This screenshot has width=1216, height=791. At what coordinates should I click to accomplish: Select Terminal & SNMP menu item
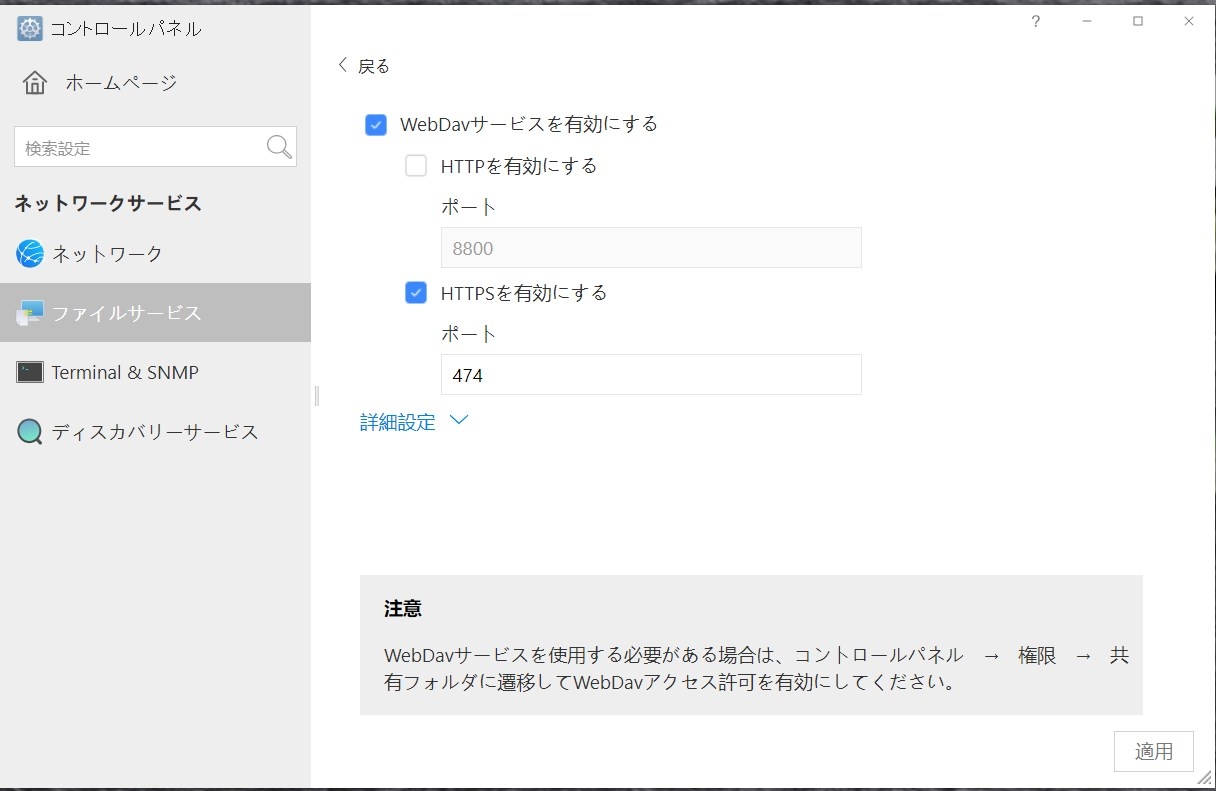(x=125, y=373)
